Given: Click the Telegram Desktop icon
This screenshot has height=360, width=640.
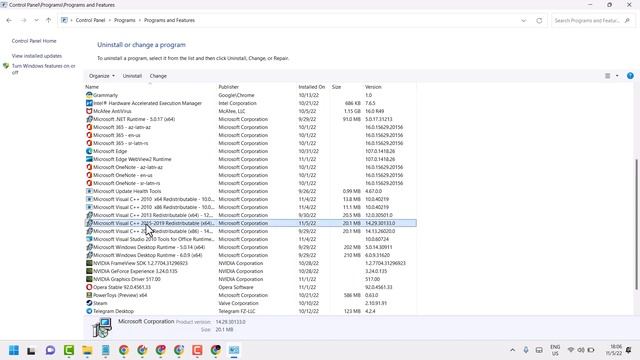Looking at the screenshot, I should click(x=89, y=311).
